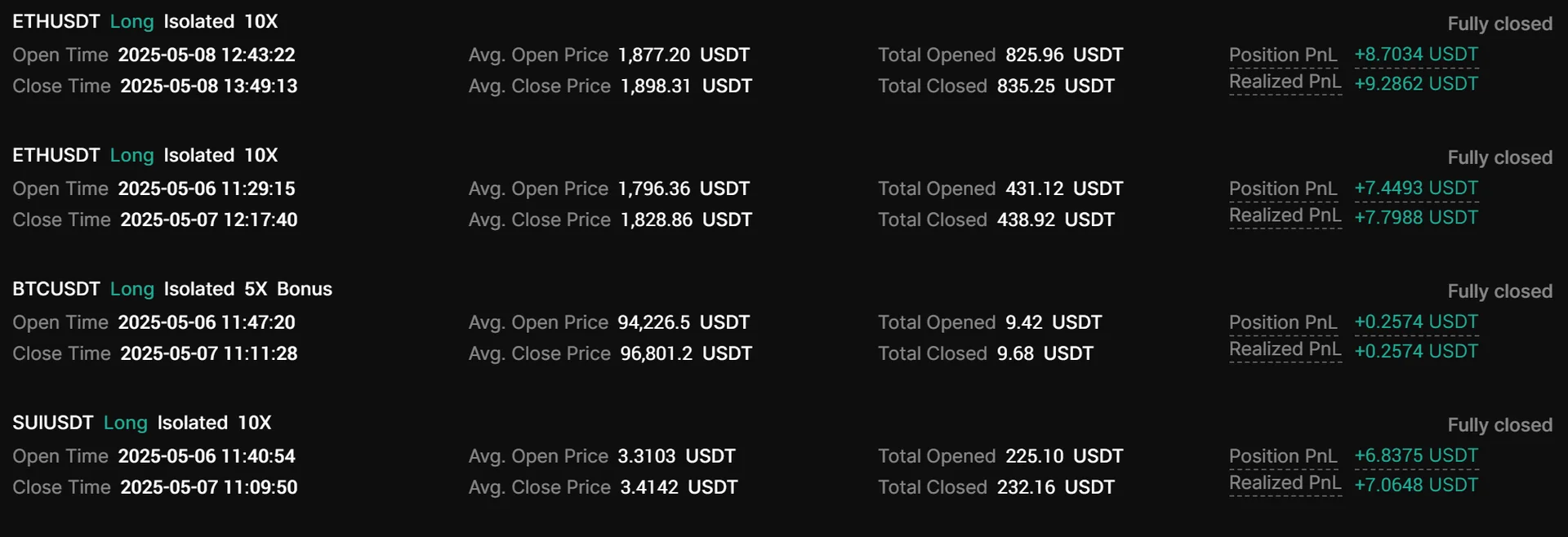Select the BTCUSDT symbol name
Screen dimensions: 1568x537
click(56, 290)
